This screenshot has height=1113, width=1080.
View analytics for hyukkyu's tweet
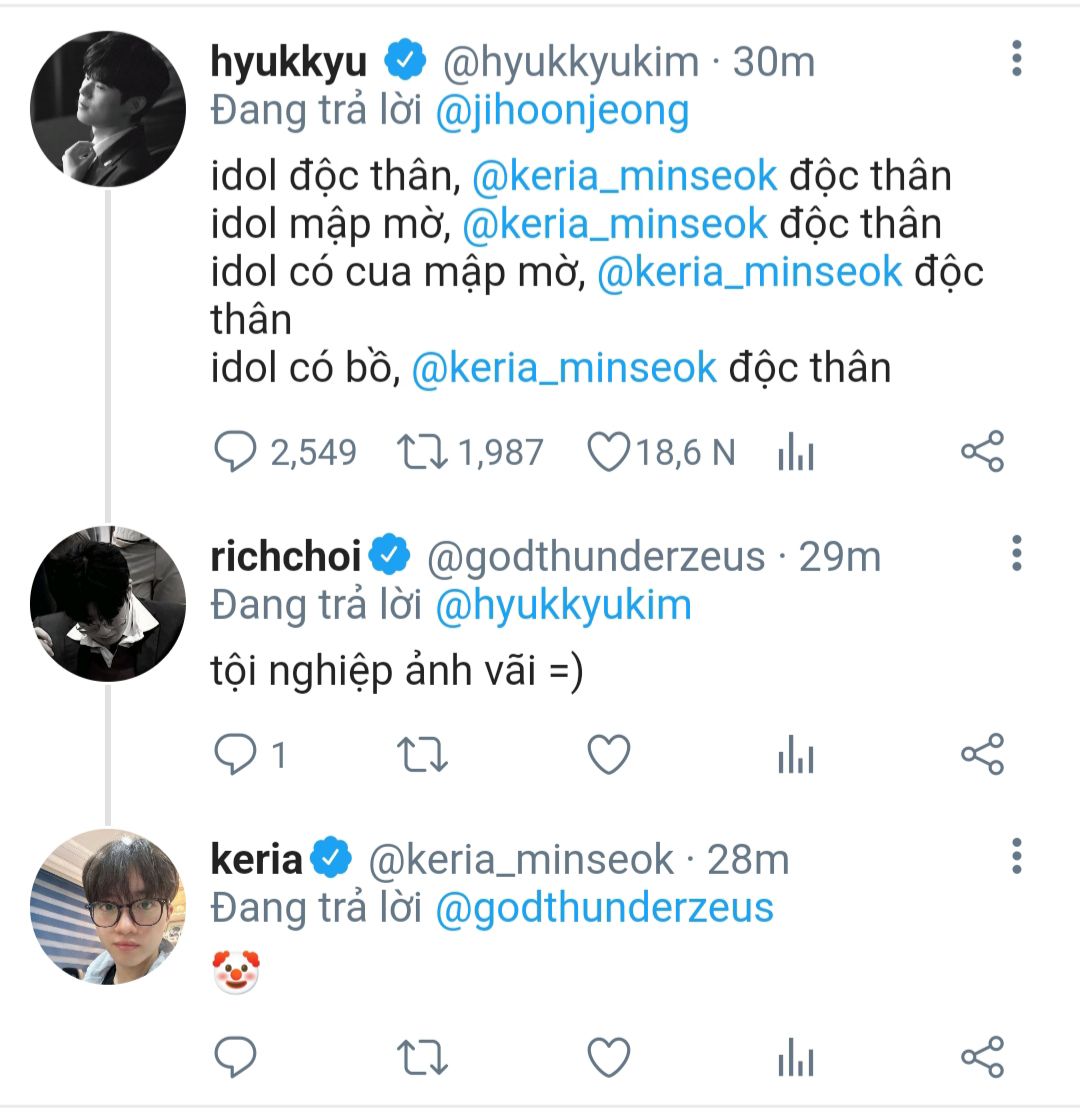pos(796,454)
